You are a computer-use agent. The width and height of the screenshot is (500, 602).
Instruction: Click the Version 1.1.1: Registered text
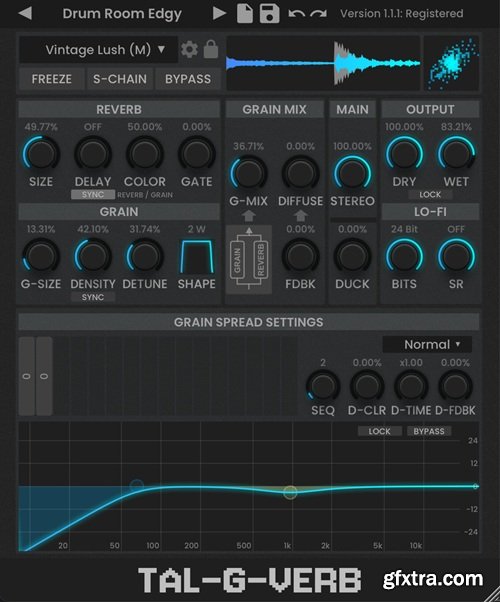tap(402, 13)
